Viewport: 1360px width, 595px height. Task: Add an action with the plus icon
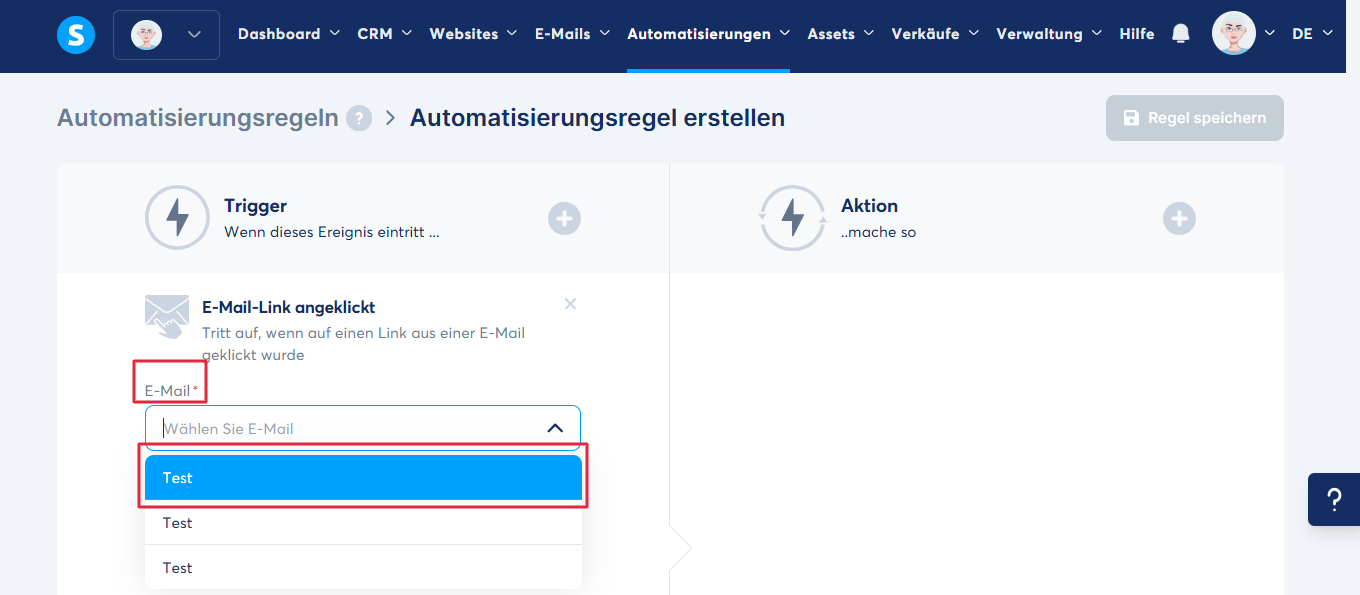tap(1179, 219)
